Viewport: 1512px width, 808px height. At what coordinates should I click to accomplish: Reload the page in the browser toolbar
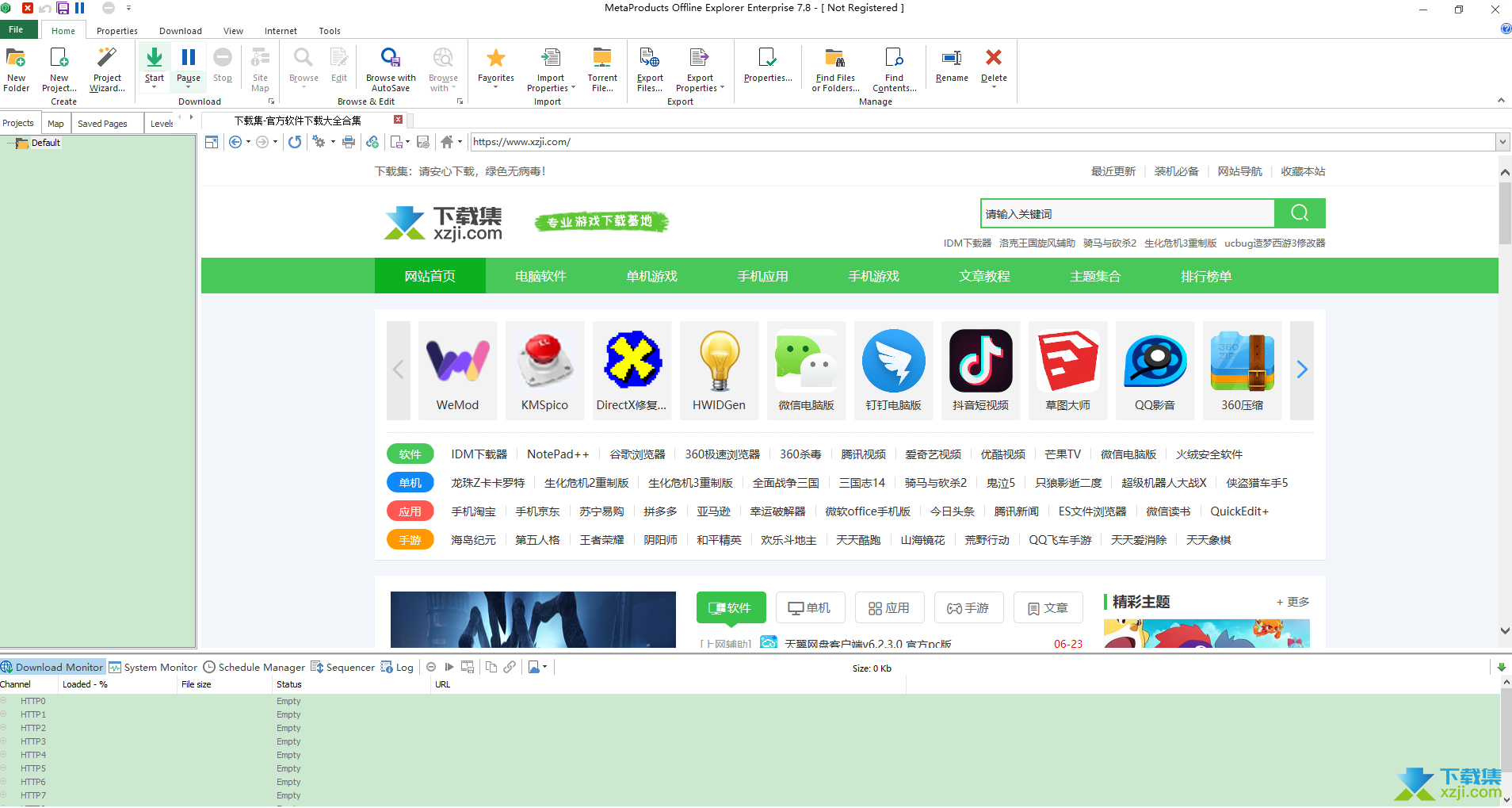[x=295, y=142]
